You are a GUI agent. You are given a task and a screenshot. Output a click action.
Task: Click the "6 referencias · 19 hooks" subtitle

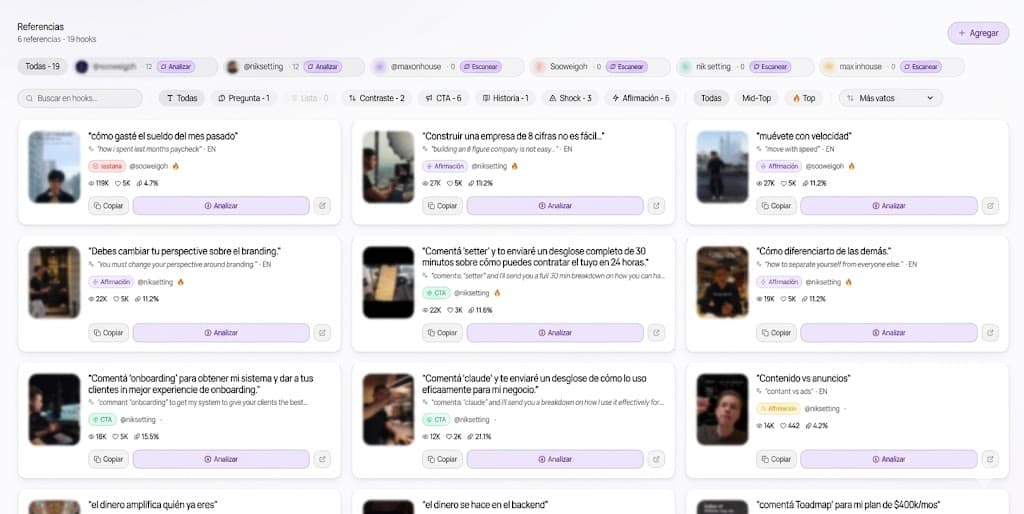coord(57,39)
